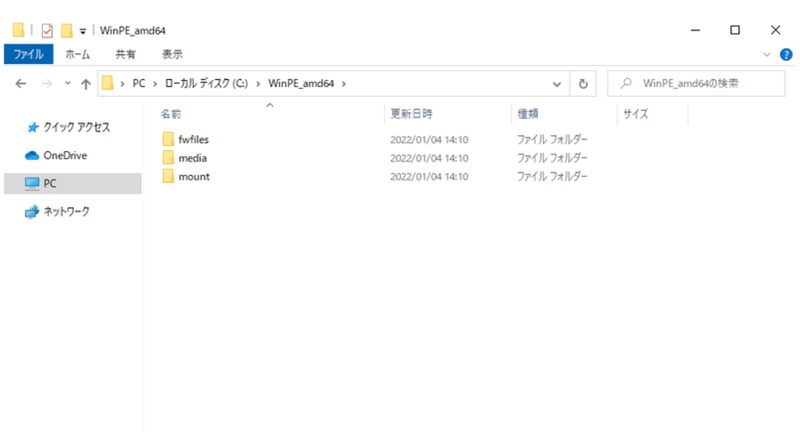Image resolution: width=800 pixels, height=432 pixels.
Task: Click the WinPE_amd64の検索 search box
Action: pos(696,84)
